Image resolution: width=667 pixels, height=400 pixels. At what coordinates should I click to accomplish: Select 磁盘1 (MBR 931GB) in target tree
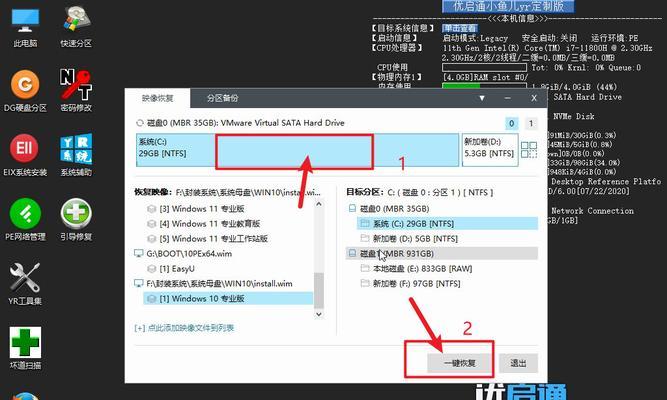tap(442, 254)
